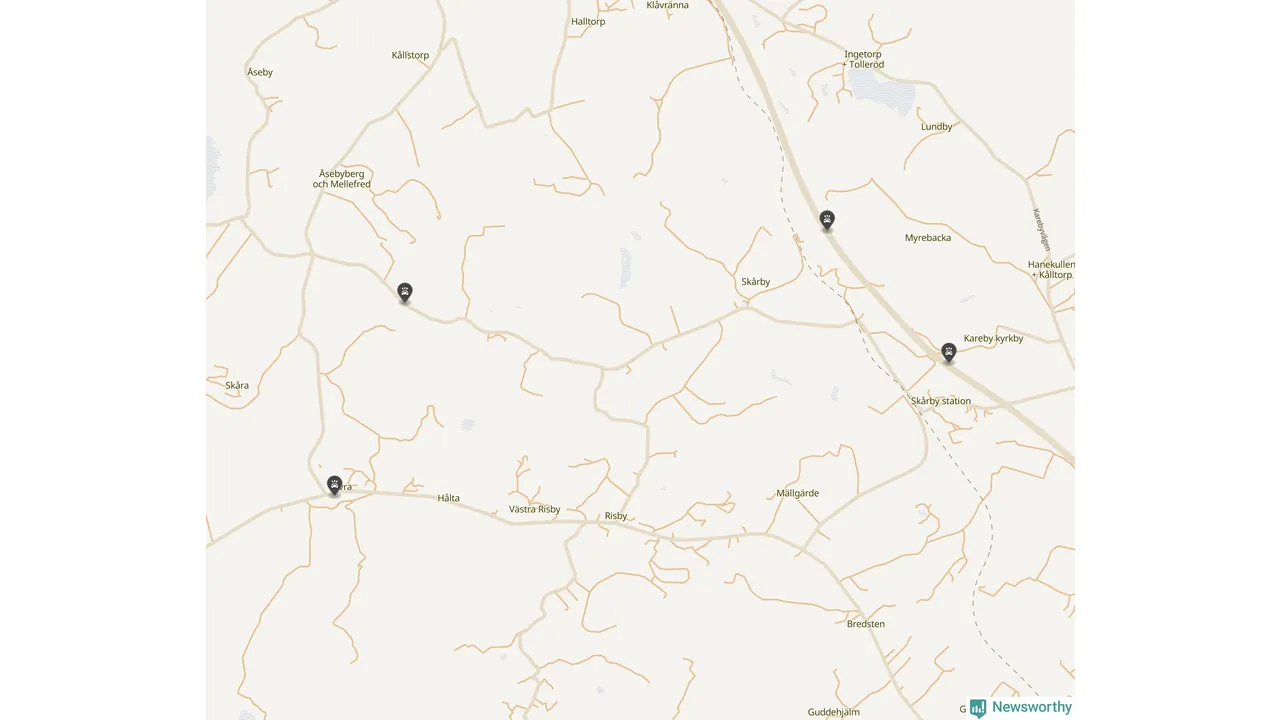Click the Newsworthy chart icon
Viewport: 1280px width, 720px height.
point(978,708)
